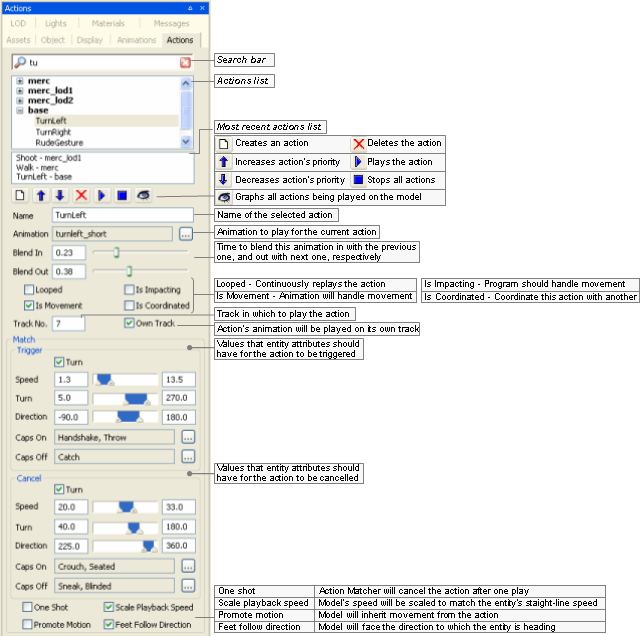
Task: Play the selected action
Action: pyautogui.click(x=102, y=196)
